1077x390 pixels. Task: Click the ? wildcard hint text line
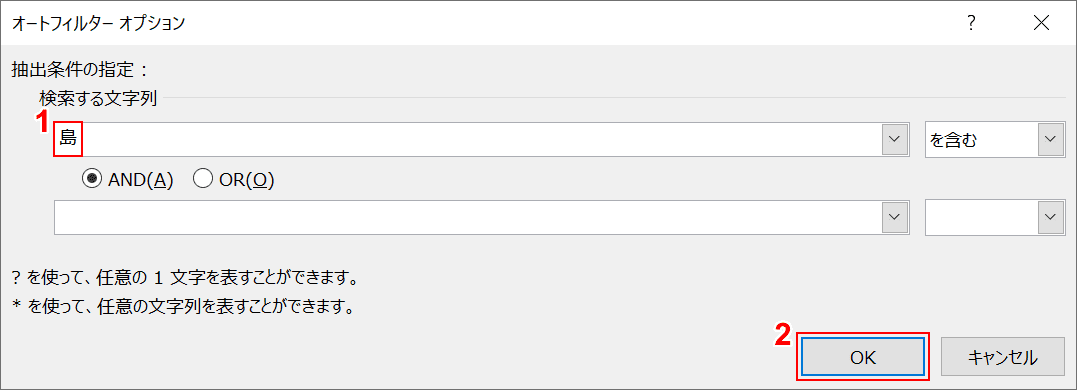(x=185, y=278)
